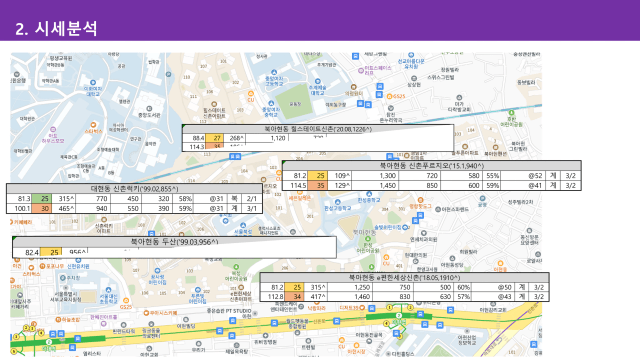Click the '770' cell in 신촌럭키 table
Viewport: 640px width, 360px height.
coord(93,199)
